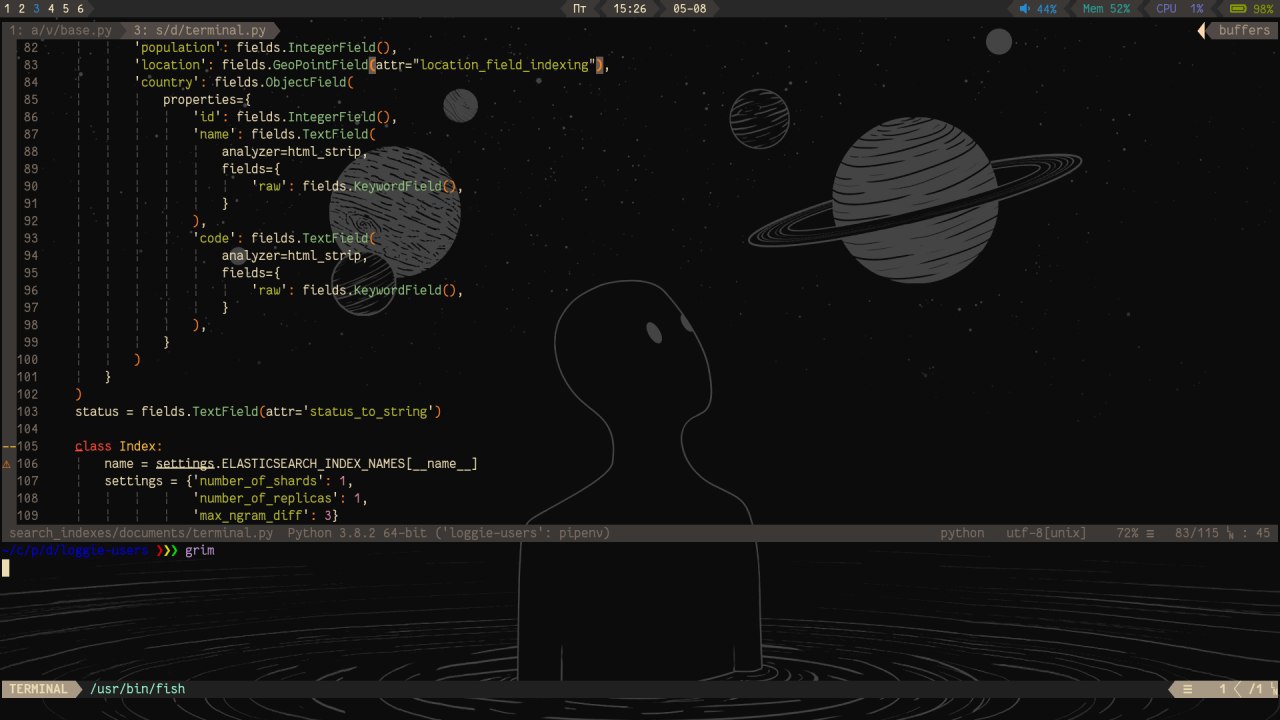Click the lines icon in bottom statusline
This screenshot has width=1280, height=720.
[x=1187, y=689]
